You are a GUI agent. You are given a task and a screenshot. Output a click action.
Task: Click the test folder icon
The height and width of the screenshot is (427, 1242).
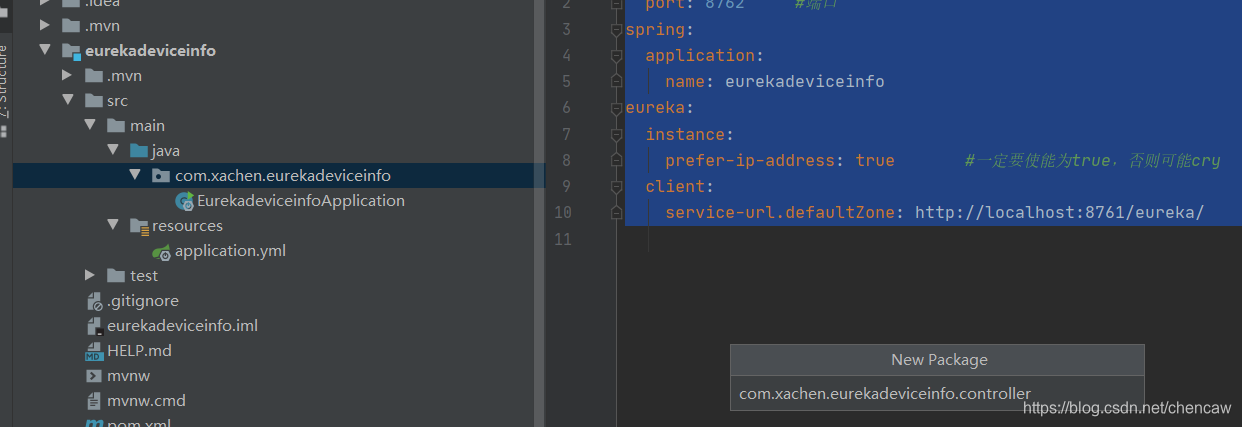(116, 275)
